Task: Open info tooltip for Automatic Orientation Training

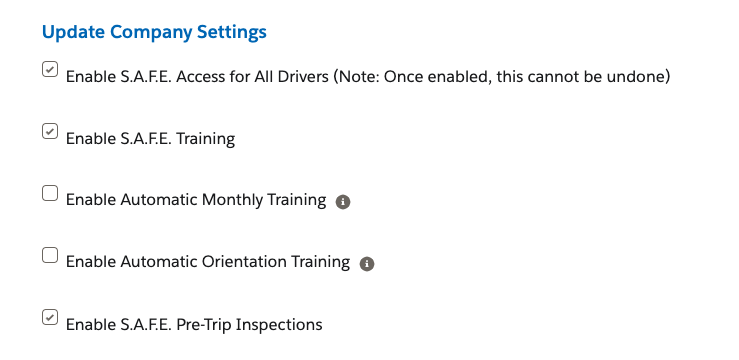Action: [x=367, y=264]
